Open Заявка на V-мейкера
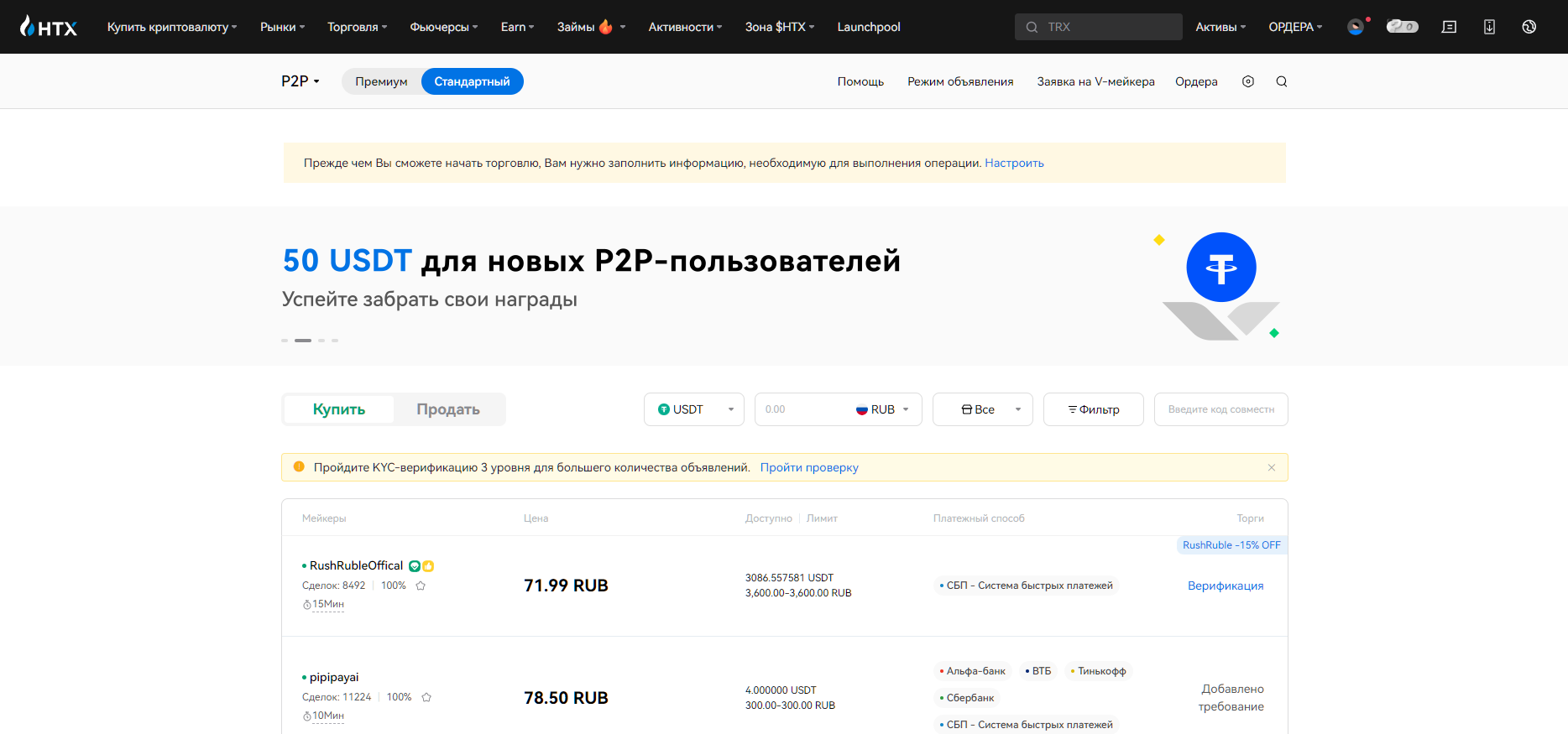Image resolution: width=1568 pixels, height=734 pixels. (1095, 81)
